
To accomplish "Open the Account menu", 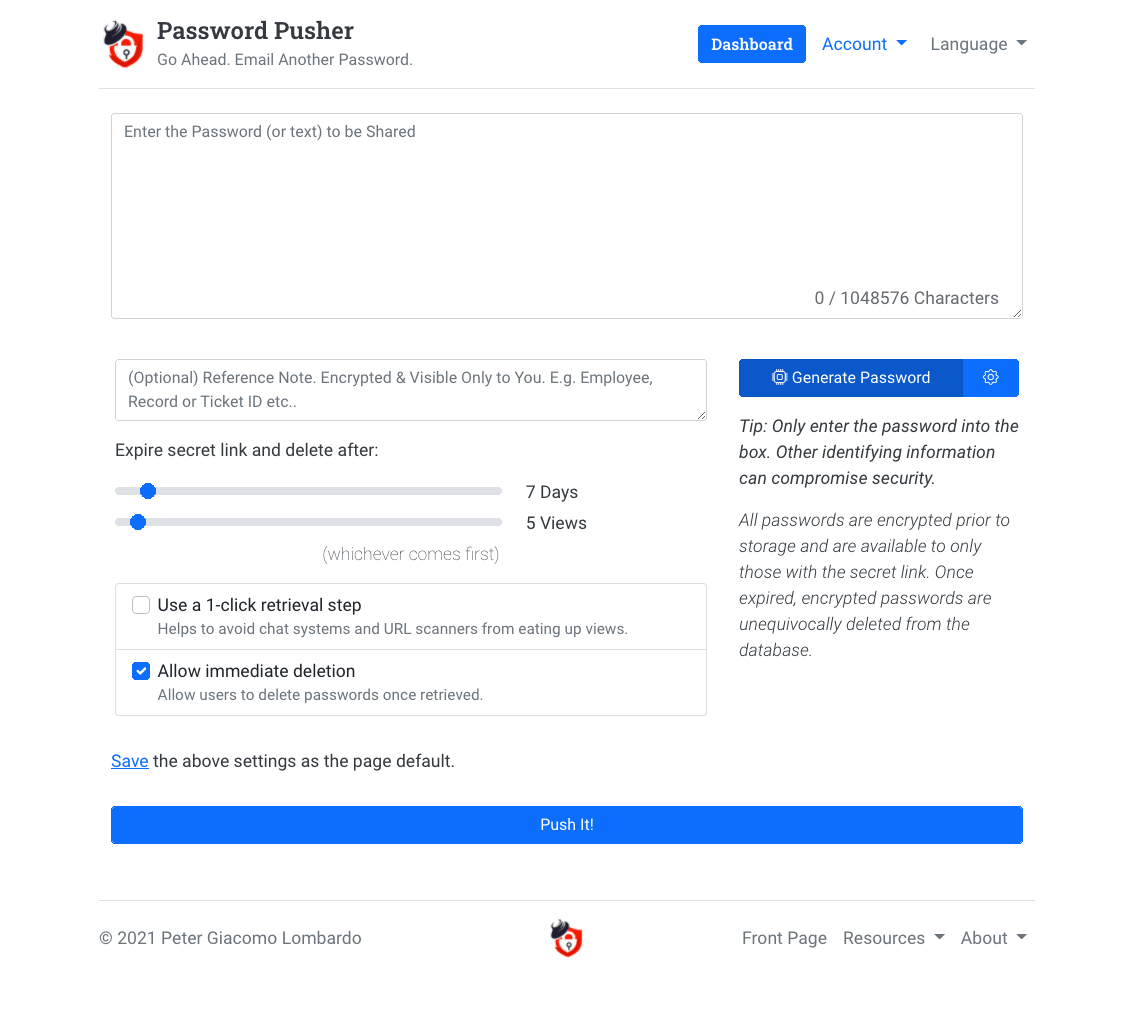I will (864, 43).
